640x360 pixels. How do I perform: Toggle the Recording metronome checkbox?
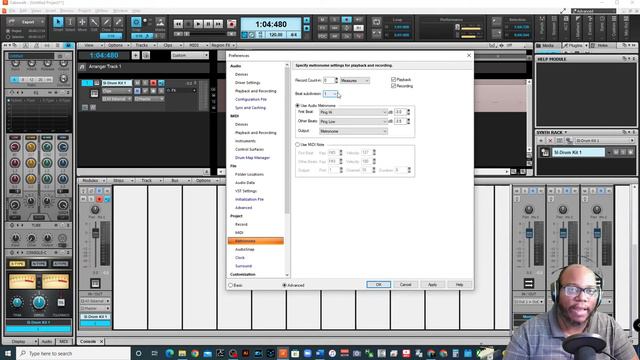(393, 86)
